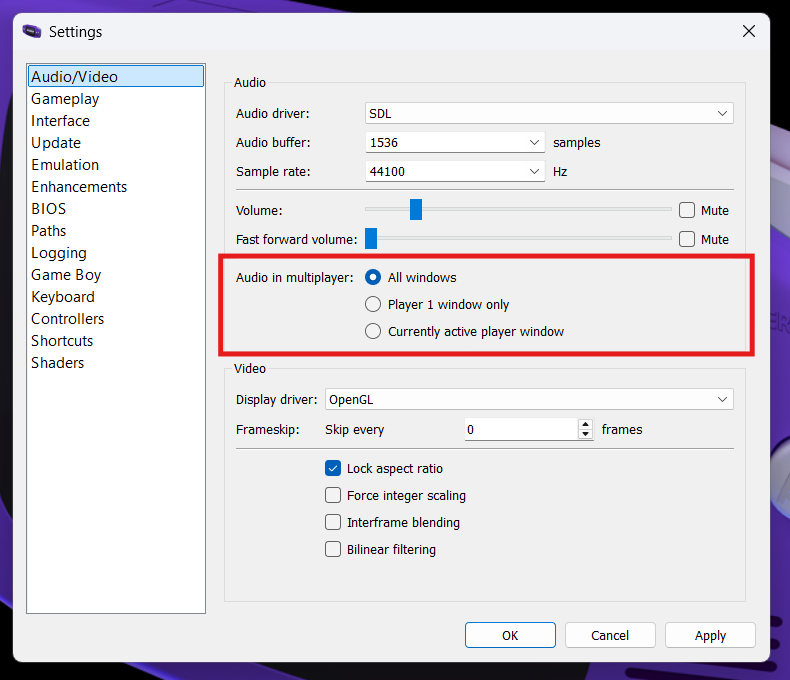Open the Shortcuts settings
The height and width of the screenshot is (680, 790).
[116, 341]
